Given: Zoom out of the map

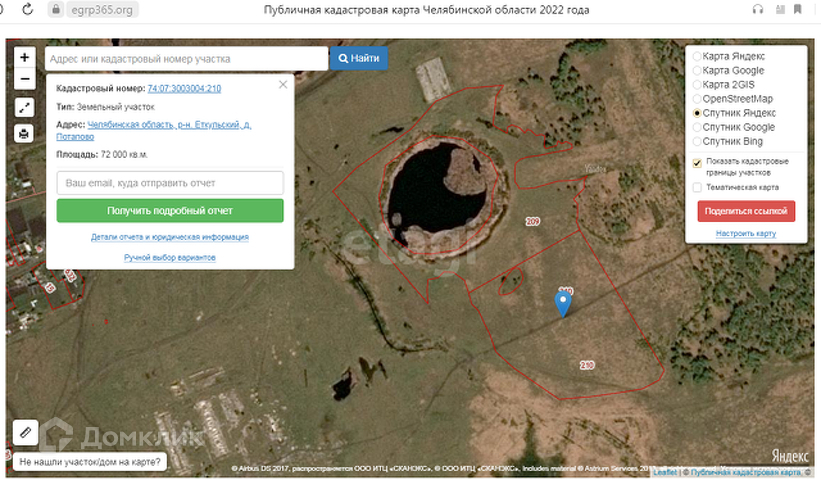Looking at the screenshot, I should tap(25, 79).
